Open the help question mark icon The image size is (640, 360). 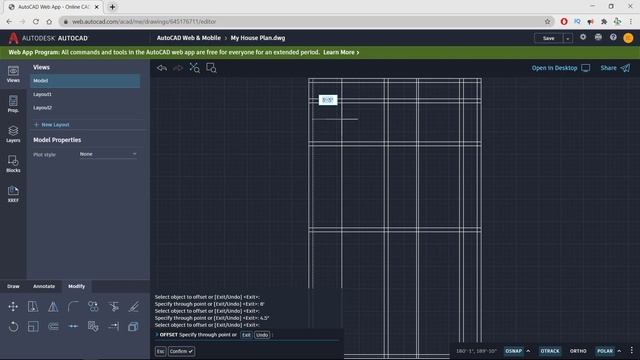point(613,37)
